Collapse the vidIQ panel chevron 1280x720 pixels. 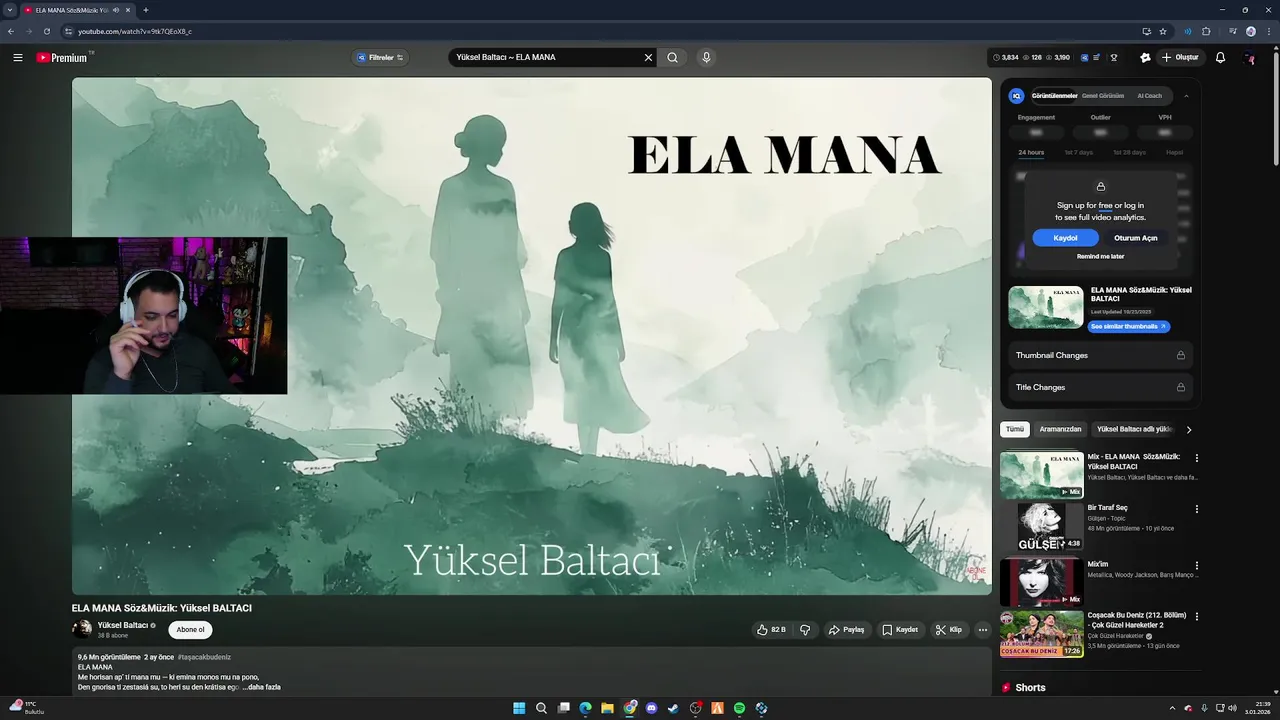(1186, 96)
